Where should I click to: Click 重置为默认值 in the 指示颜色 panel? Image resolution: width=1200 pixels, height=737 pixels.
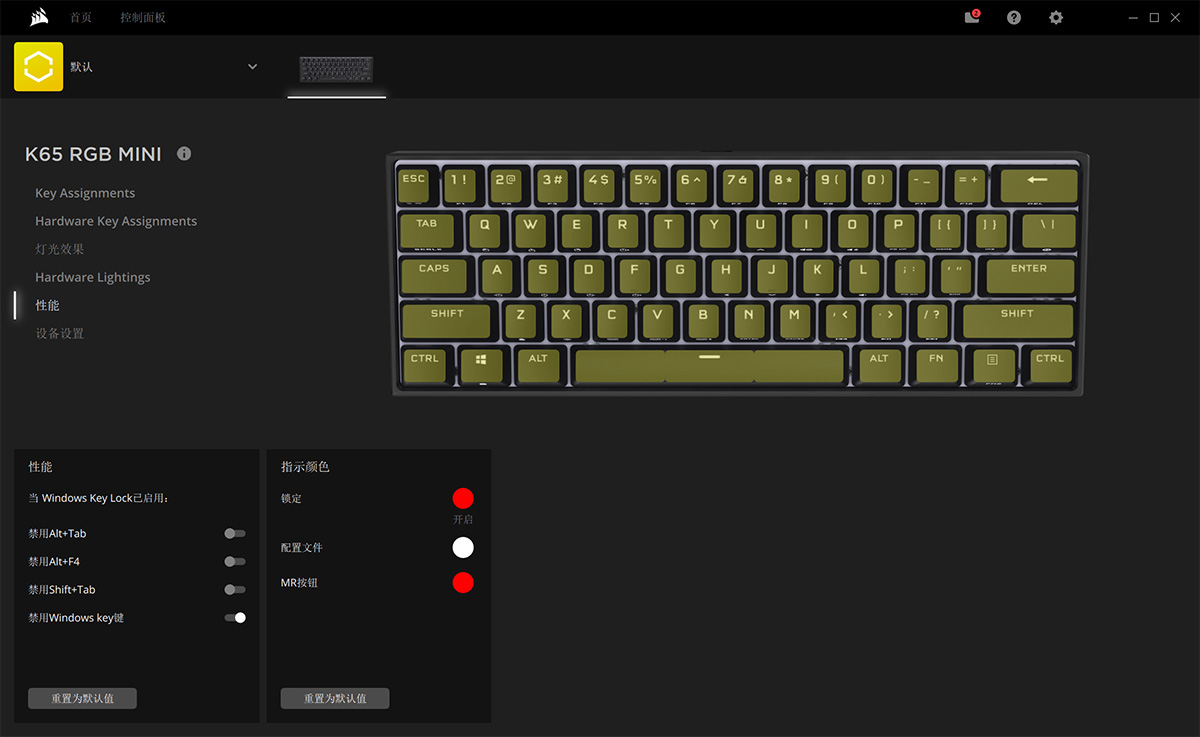point(335,698)
